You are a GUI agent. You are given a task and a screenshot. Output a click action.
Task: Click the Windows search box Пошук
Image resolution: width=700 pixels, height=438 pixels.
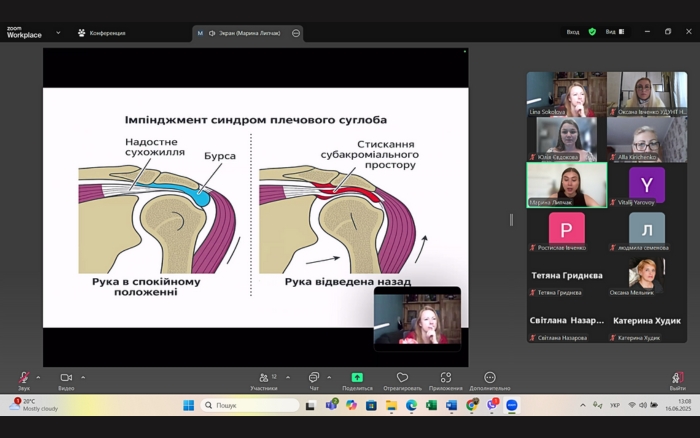click(x=250, y=405)
